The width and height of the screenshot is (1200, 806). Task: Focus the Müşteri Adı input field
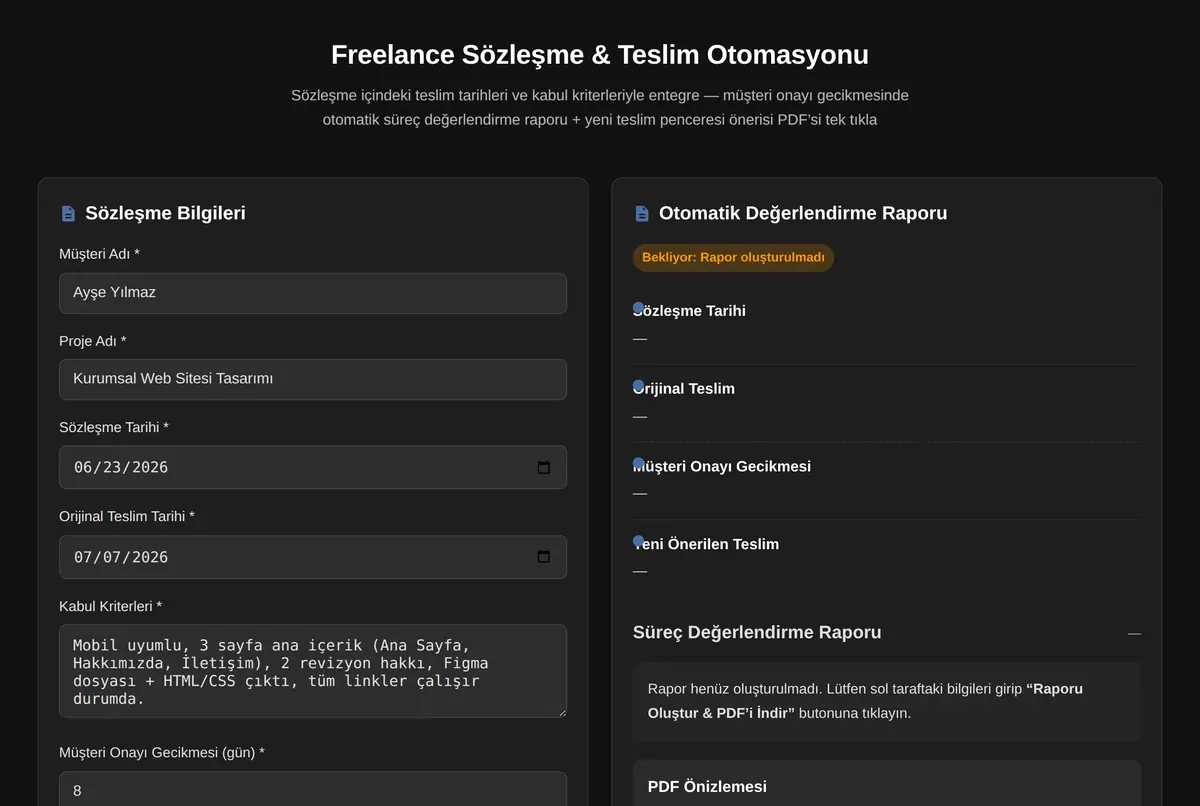tap(313, 293)
